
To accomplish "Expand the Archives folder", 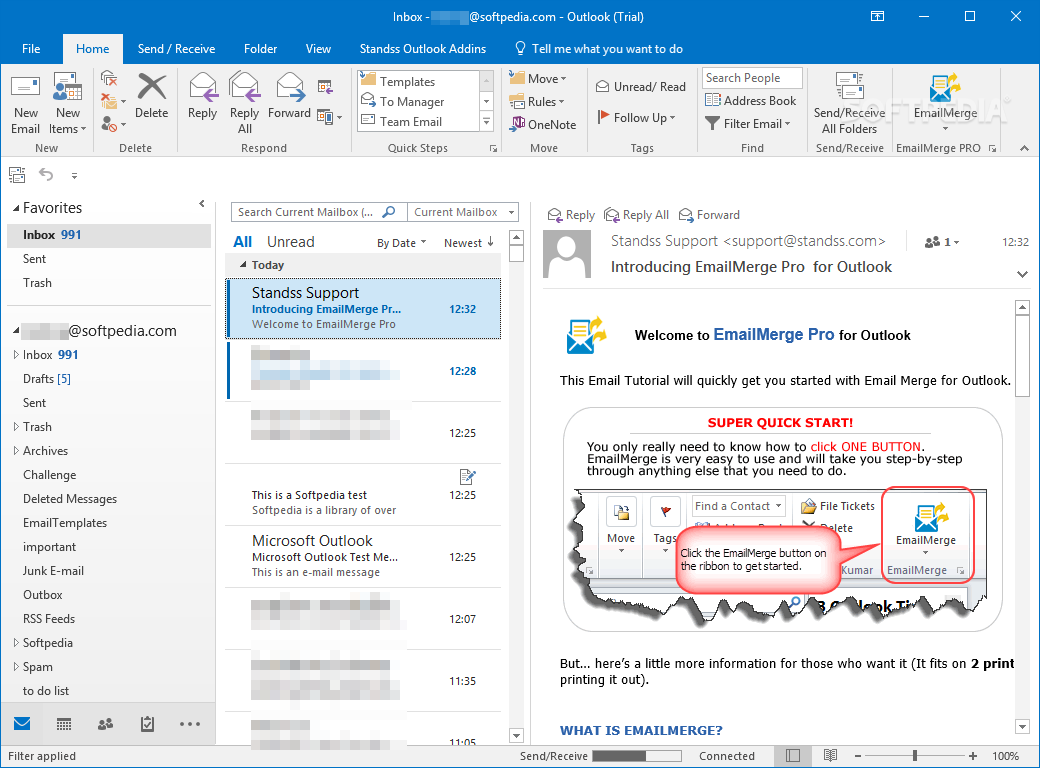I will (x=16, y=450).
